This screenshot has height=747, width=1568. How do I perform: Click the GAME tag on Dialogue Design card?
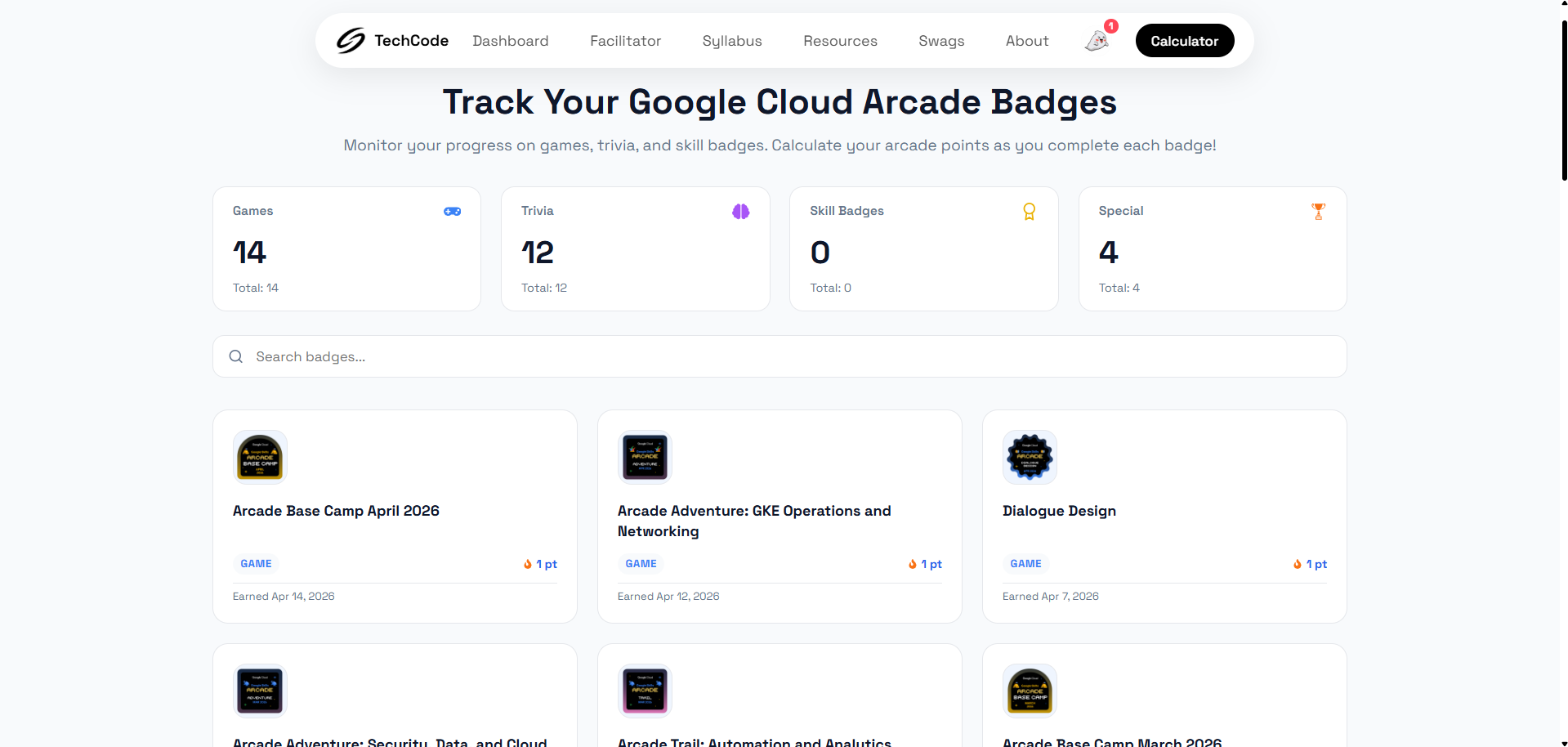coord(1025,563)
